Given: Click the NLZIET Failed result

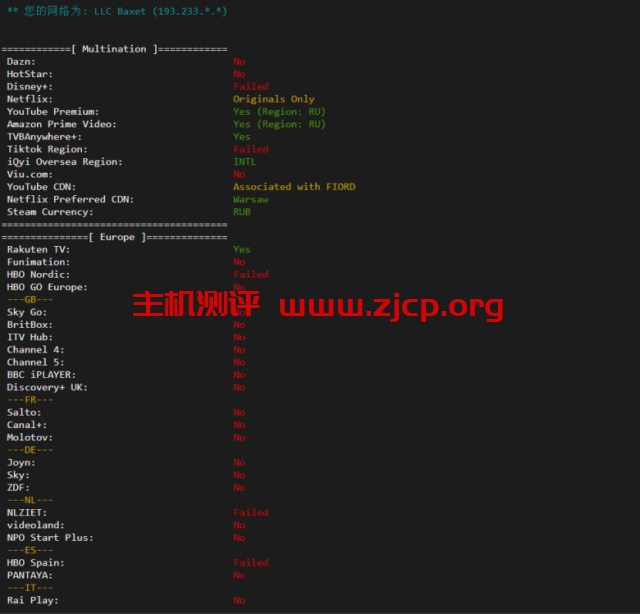Looking at the screenshot, I should coord(251,513).
